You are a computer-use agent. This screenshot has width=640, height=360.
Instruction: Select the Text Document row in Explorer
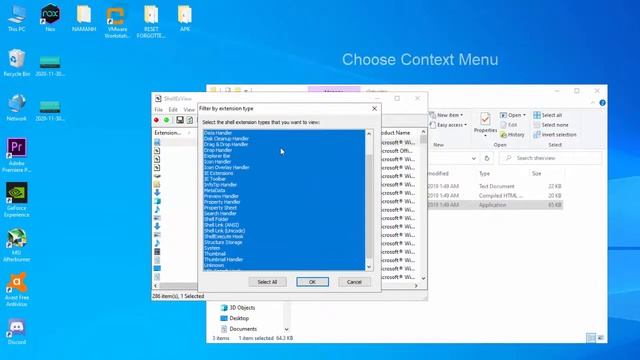tap(495, 186)
